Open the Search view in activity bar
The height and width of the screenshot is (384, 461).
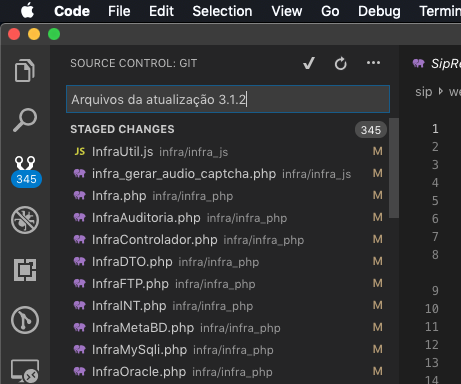coord(25,120)
